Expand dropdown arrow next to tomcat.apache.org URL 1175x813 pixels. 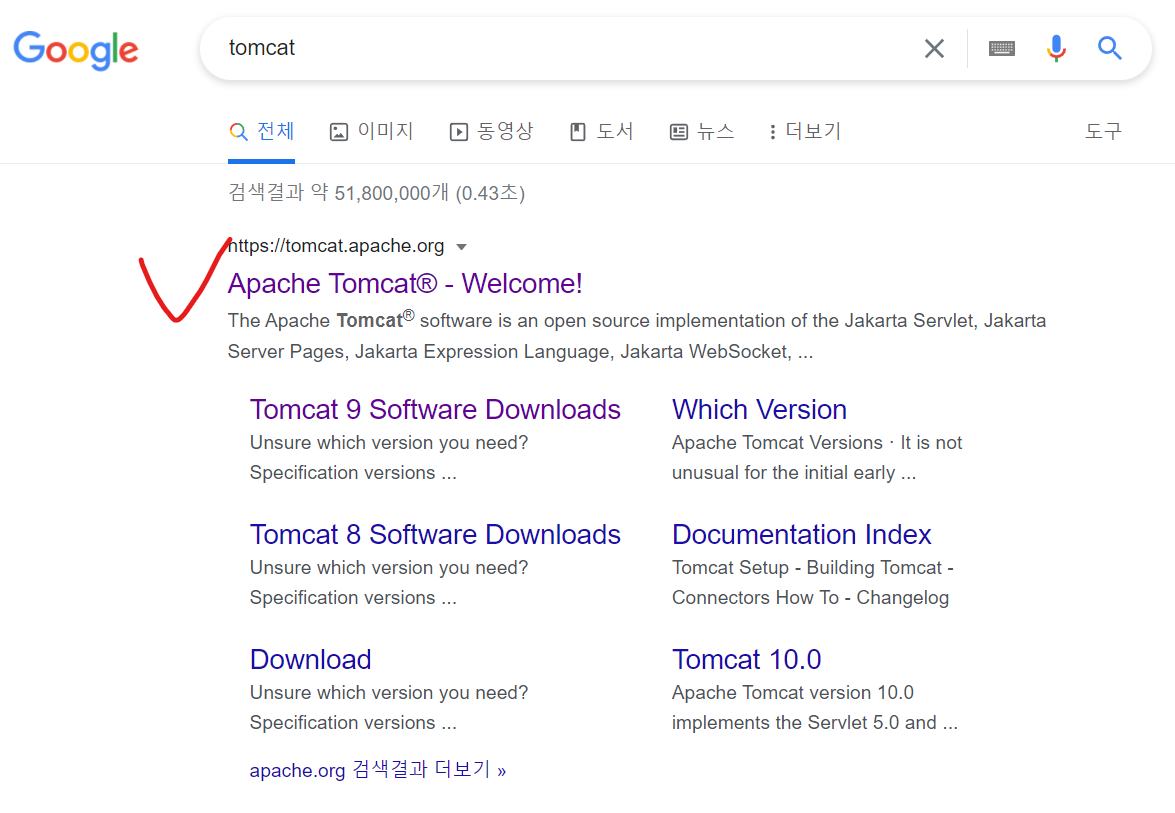click(x=462, y=247)
